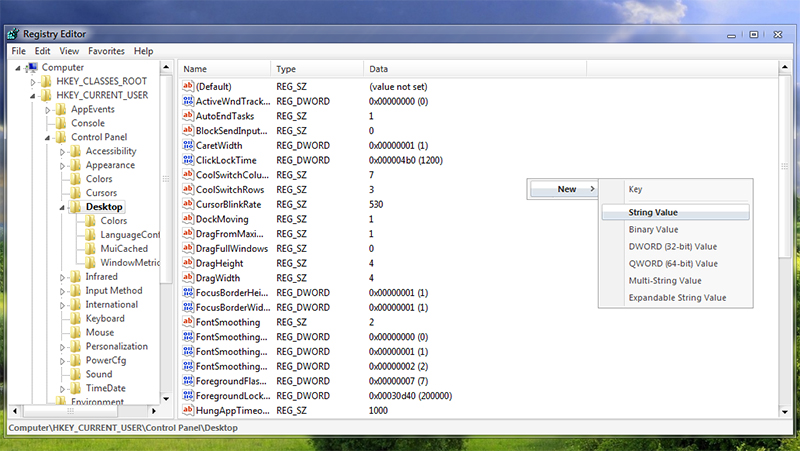
Task: Click the HKEY_CLASSES_ROOT folder icon
Action: [x=46, y=81]
